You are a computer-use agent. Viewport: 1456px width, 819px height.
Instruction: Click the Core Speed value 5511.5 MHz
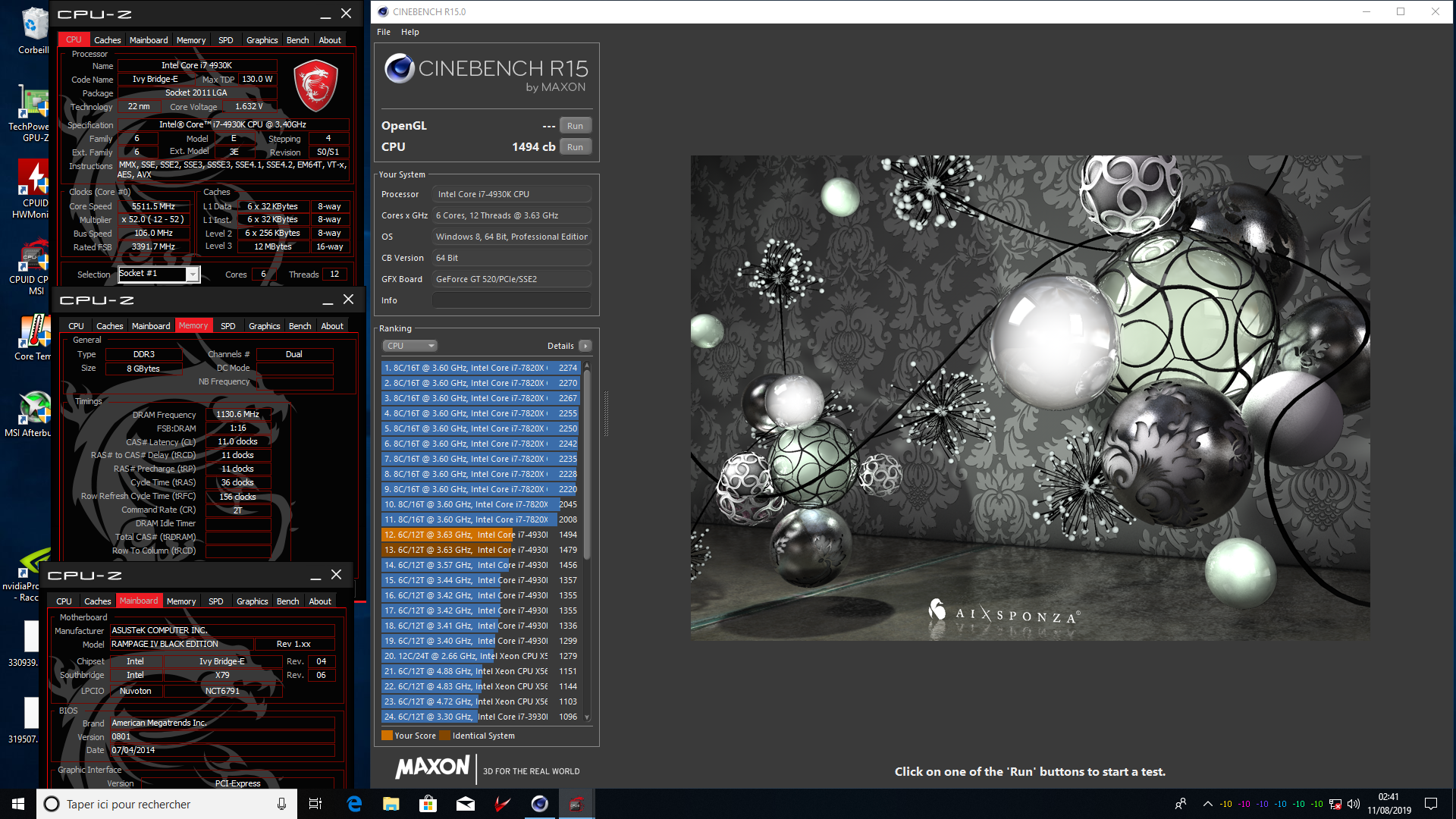(153, 206)
